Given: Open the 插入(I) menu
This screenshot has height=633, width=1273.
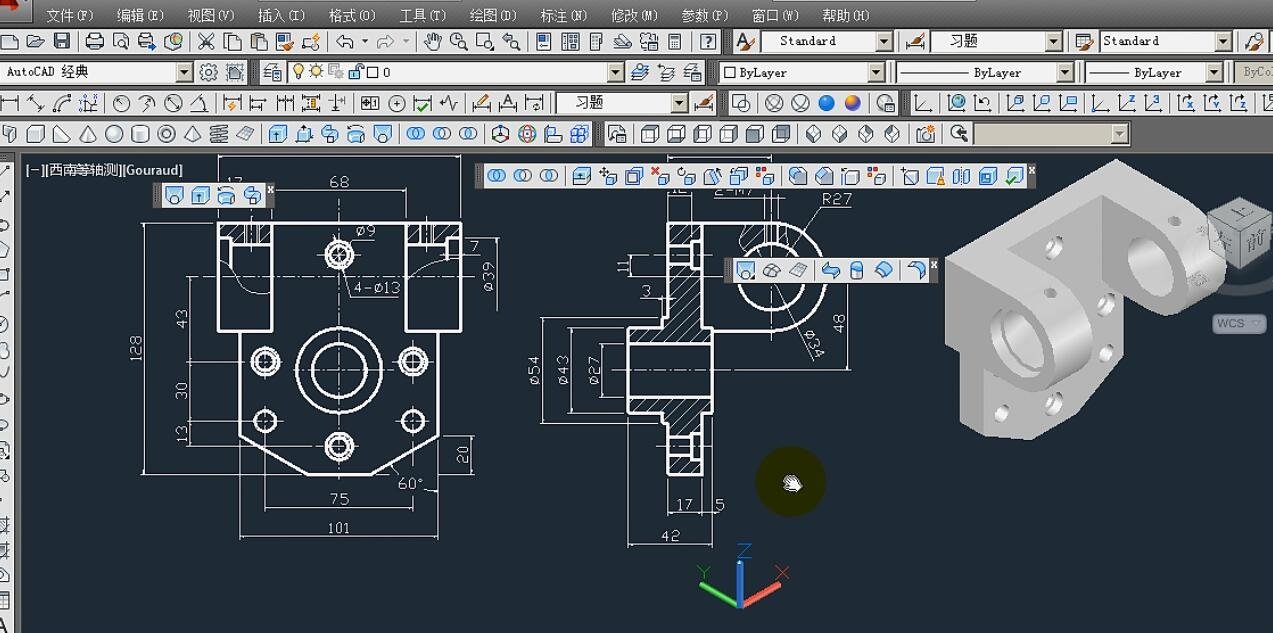Looking at the screenshot, I should click(x=281, y=15).
